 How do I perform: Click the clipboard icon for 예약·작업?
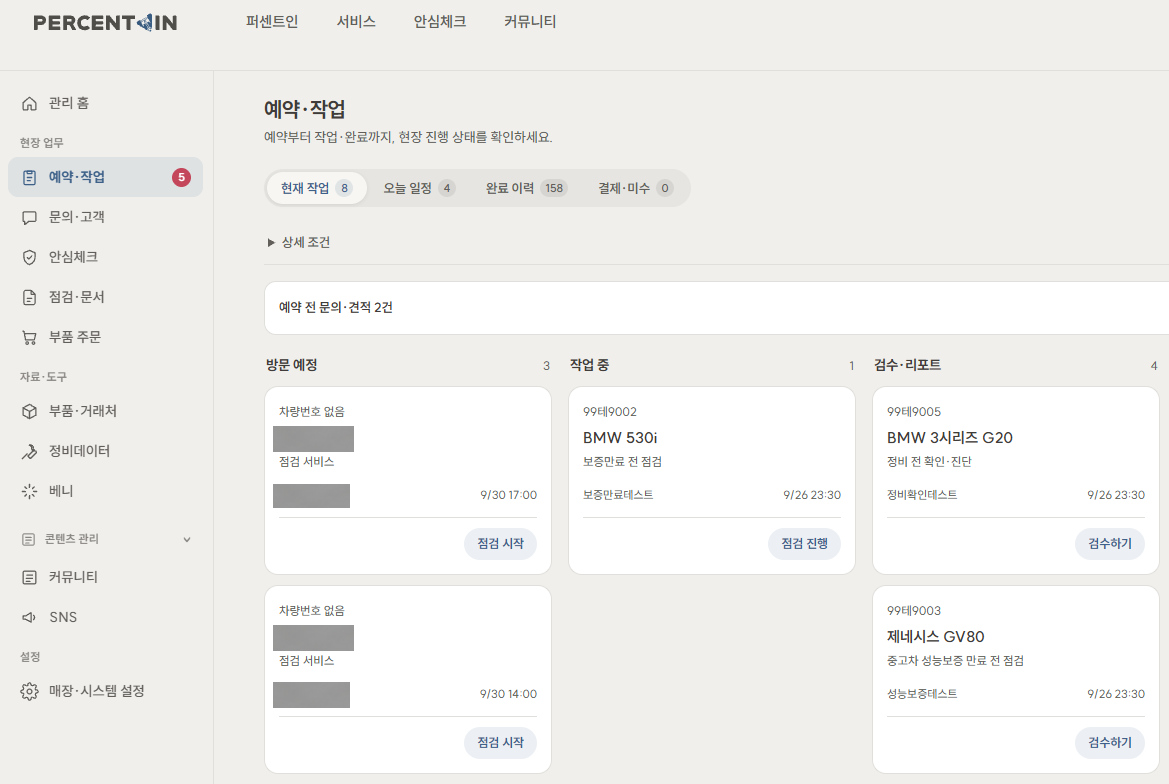click(x=29, y=177)
